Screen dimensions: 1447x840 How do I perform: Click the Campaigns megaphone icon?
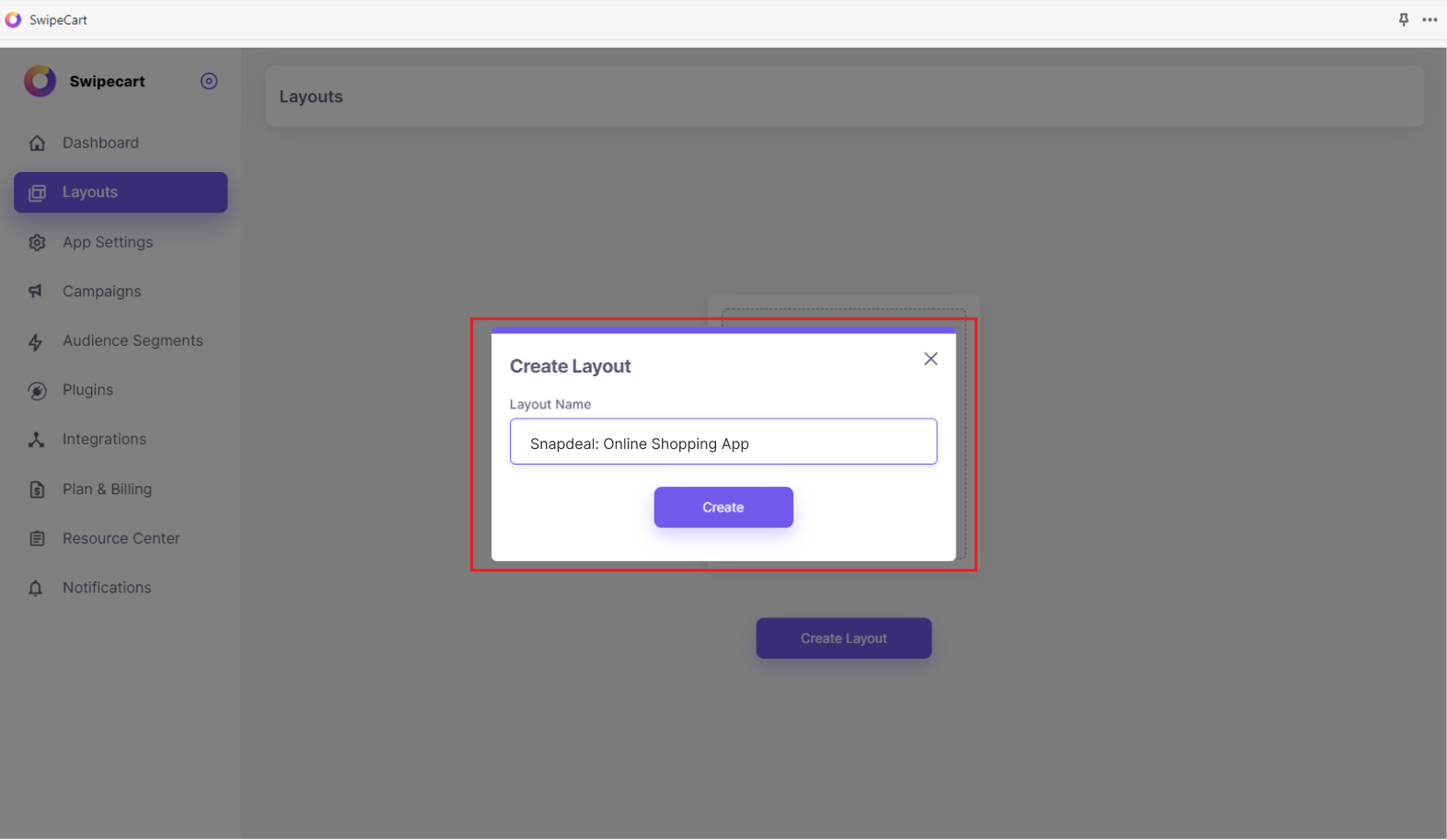[x=36, y=292]
